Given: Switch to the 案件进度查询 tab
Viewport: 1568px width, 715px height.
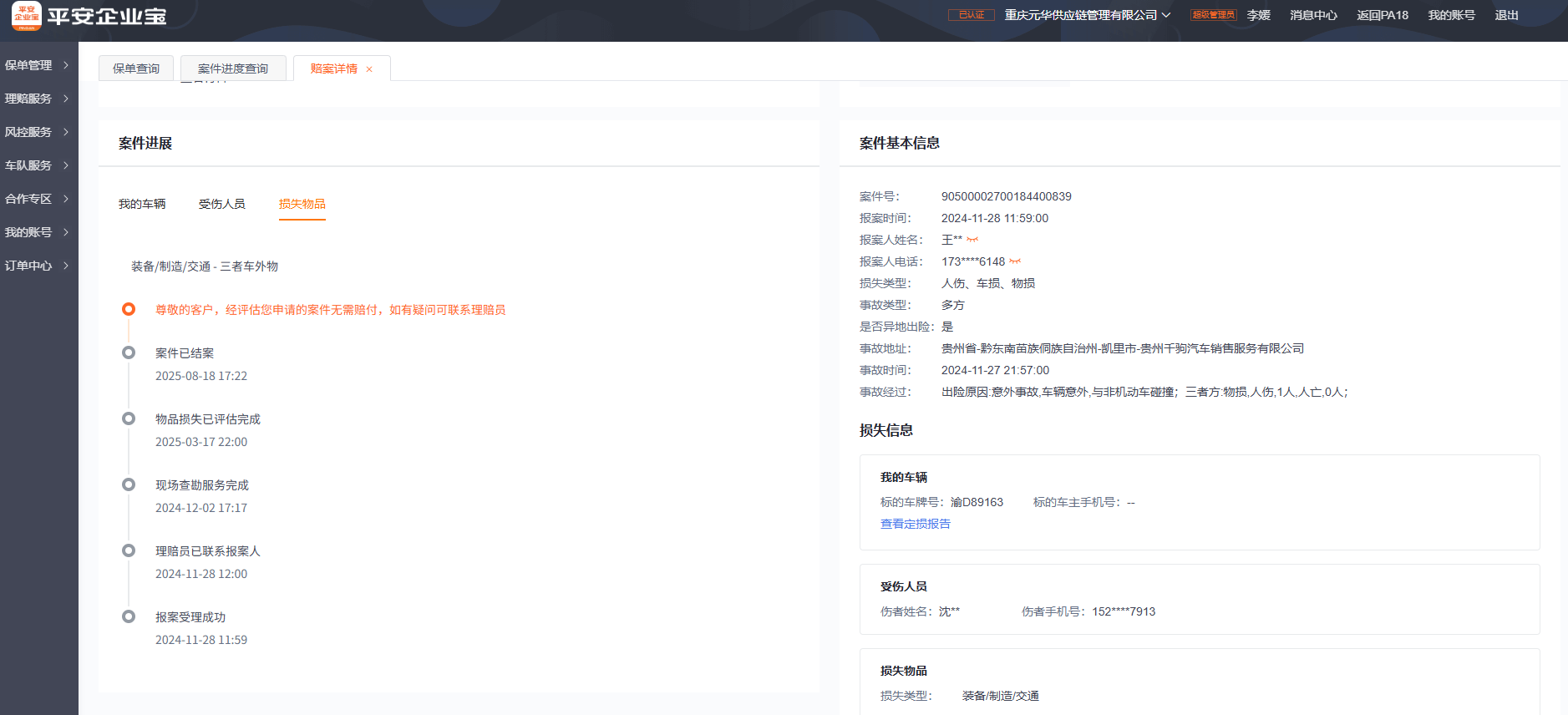Looking at the screenshot, I should click(x=233, y=68).
